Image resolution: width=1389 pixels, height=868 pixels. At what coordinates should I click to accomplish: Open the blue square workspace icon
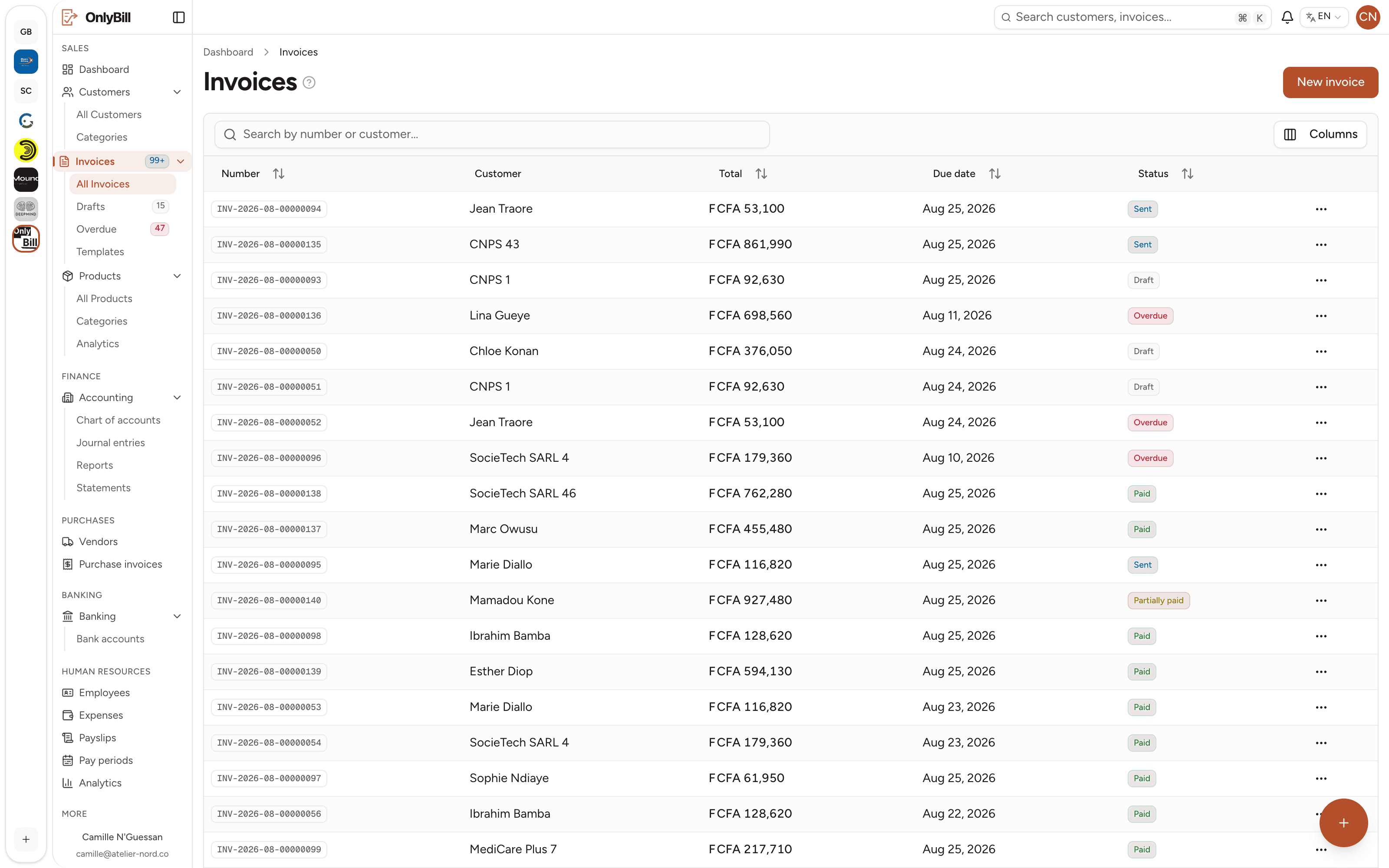coord(26,61)
